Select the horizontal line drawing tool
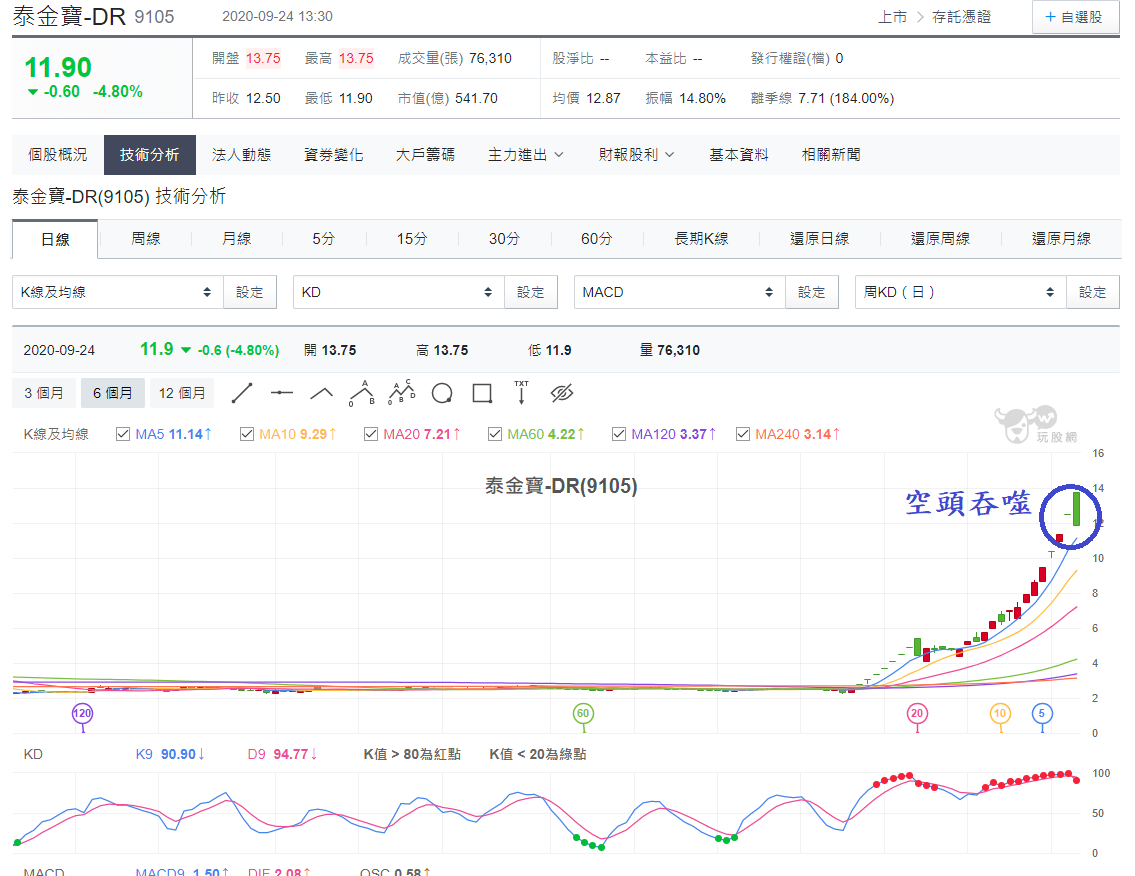The width and height of the screenshot is (1135, 876). point(282,393)
